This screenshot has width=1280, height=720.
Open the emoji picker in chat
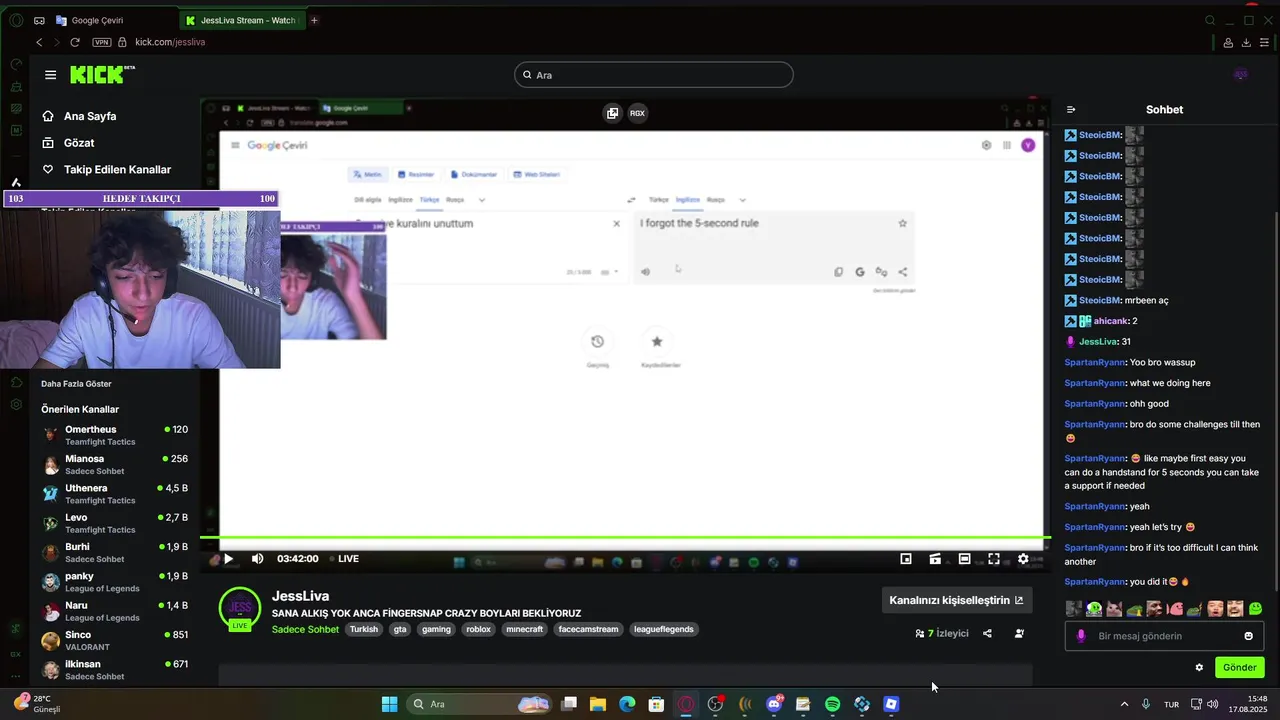pyautogui.click(x=1248, y=636)
